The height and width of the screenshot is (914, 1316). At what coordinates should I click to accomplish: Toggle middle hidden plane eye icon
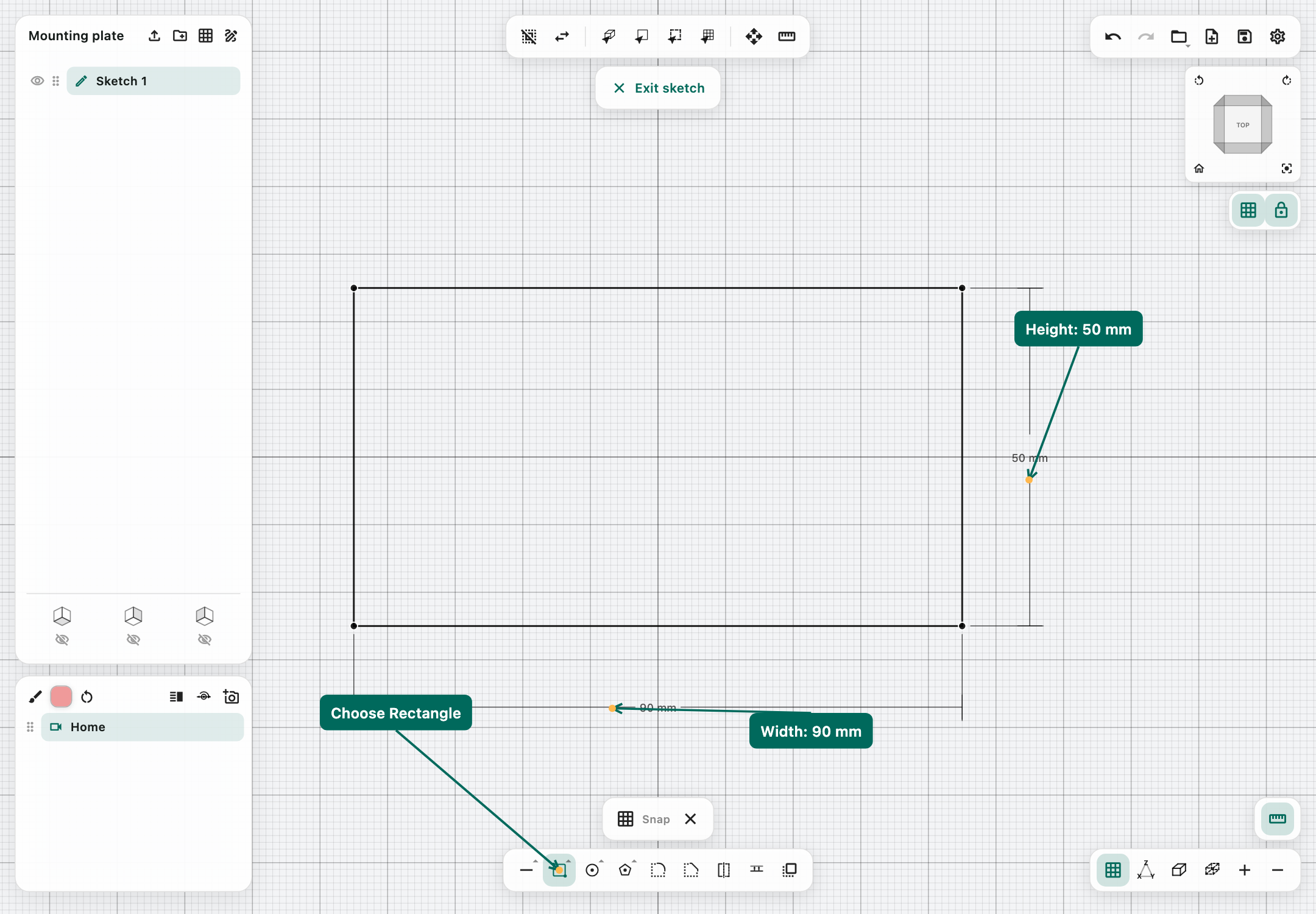133,639
